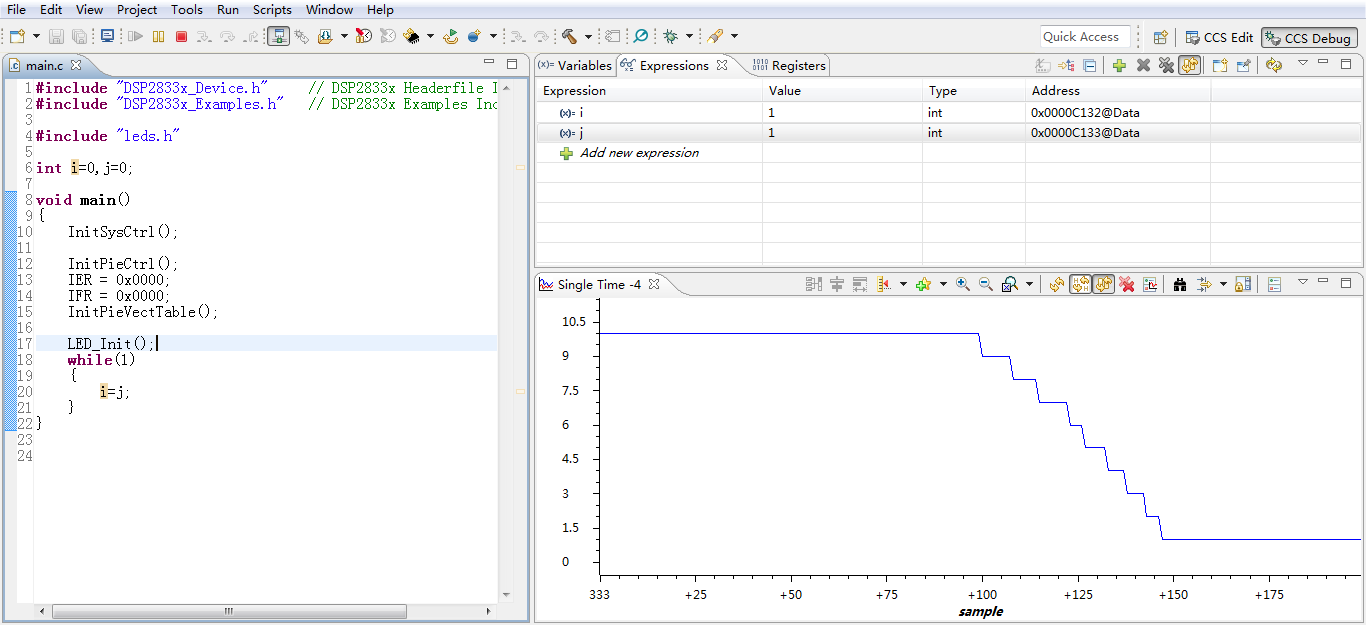Open the Scripts menu

[x=272, y=9]
